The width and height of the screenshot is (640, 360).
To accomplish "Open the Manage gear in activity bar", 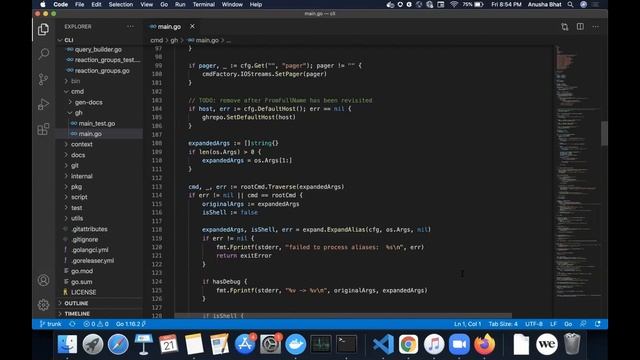I will click(x=43, y=305).
